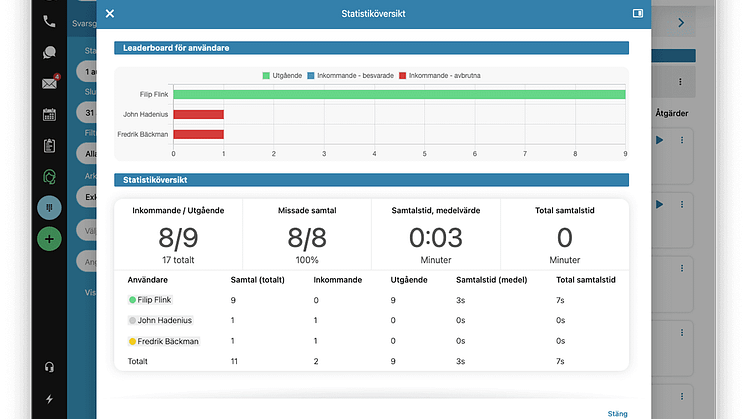The image size is (746, 419).
Task: Open the three-dot menu beside the first play button
Action: coord(682,140)
